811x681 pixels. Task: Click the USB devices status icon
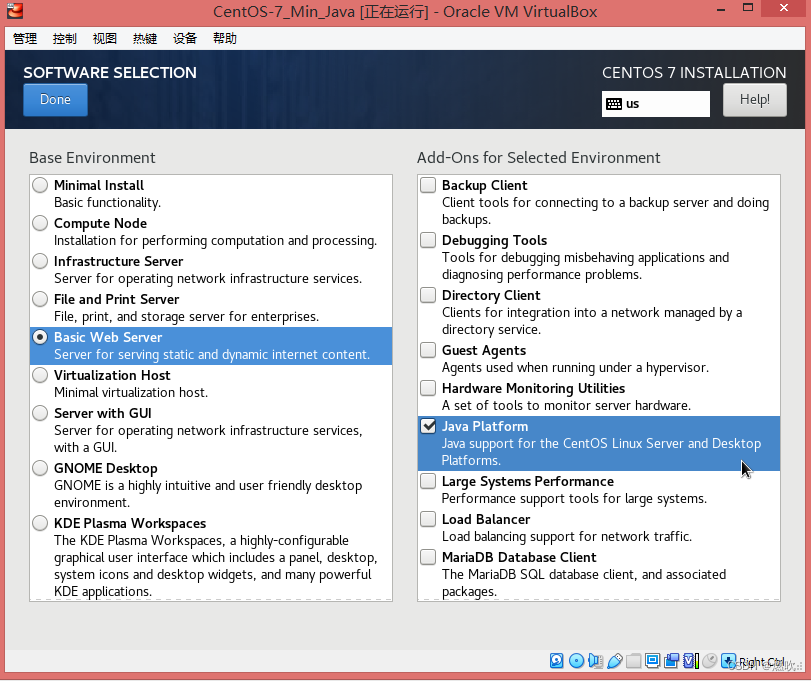pos(614,660)
